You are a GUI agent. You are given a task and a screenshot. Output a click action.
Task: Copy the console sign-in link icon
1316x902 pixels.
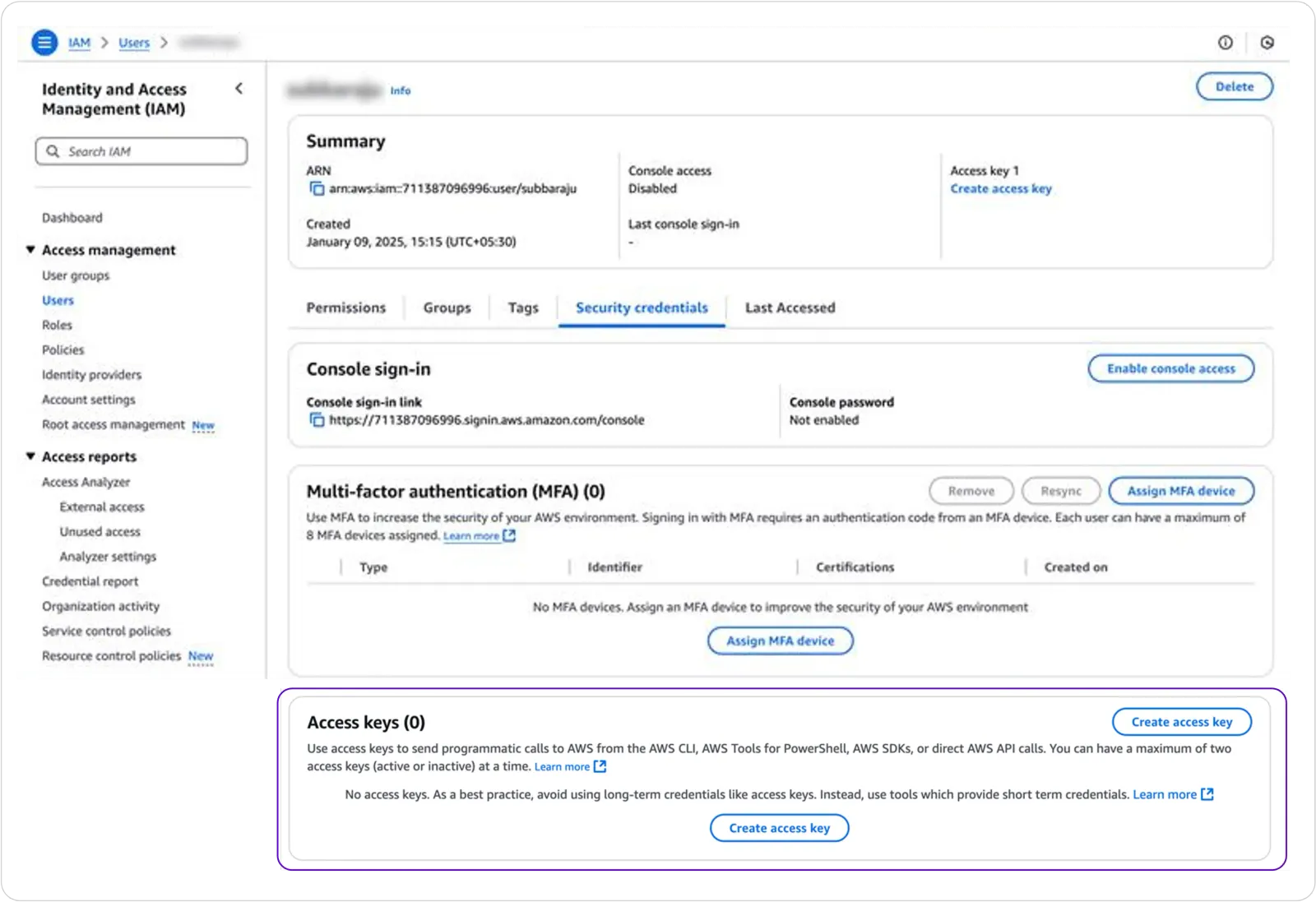coord(317,420)
